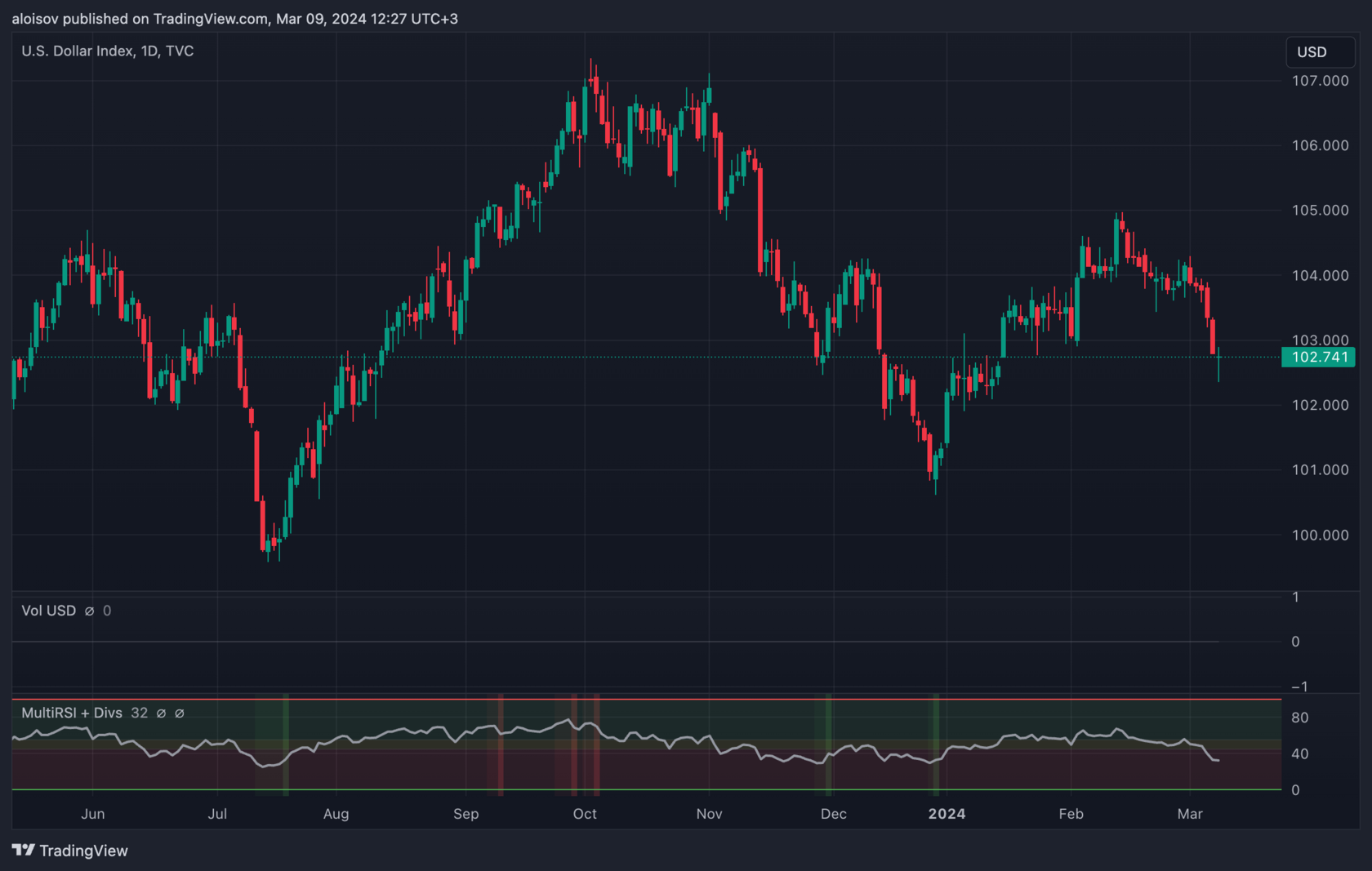Click the RSI scale value 80
This screenshot has height=871, width=1372.
coord(1299,718)
